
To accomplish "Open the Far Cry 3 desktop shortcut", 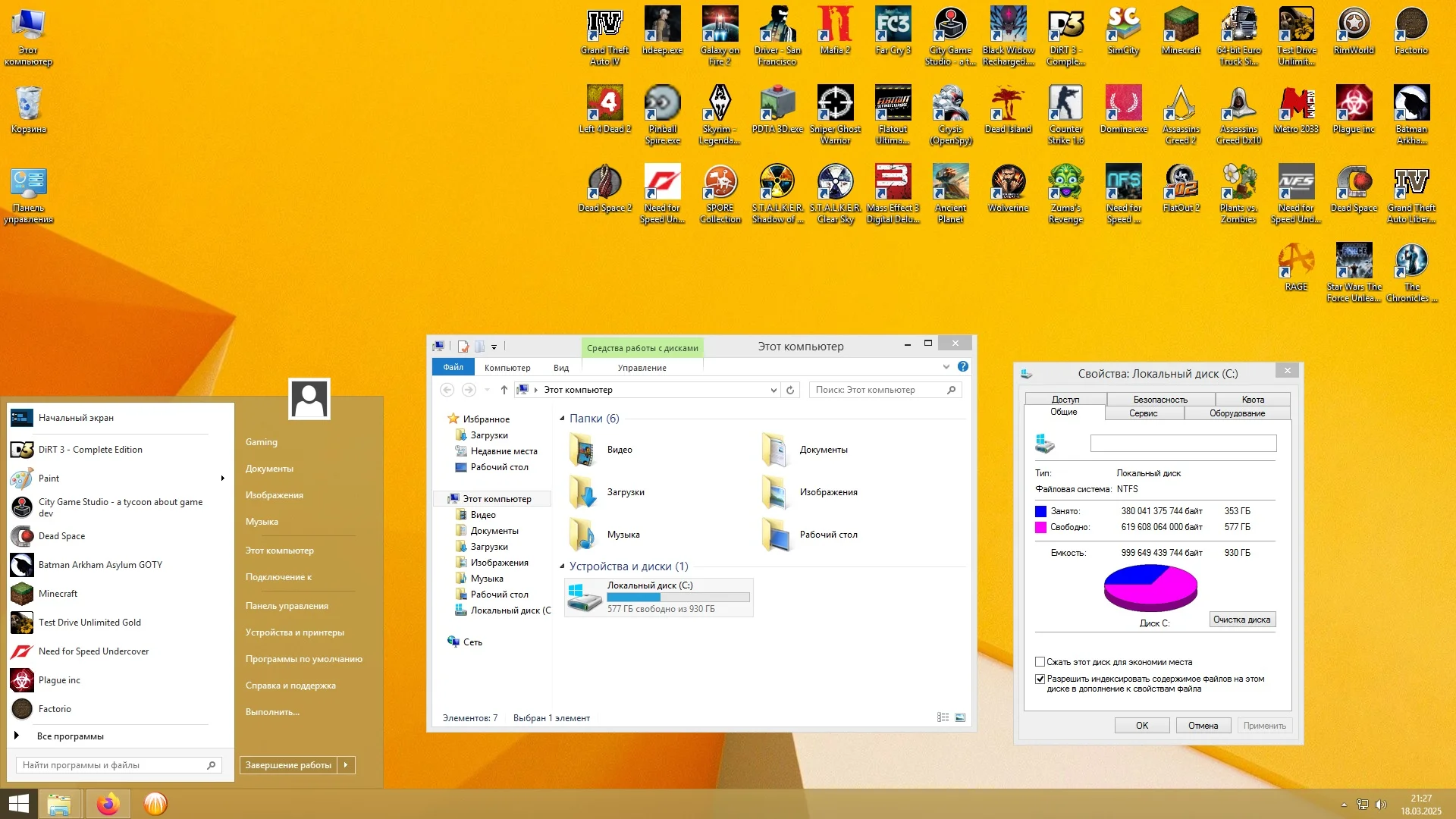I will click(x=893, y=26).
